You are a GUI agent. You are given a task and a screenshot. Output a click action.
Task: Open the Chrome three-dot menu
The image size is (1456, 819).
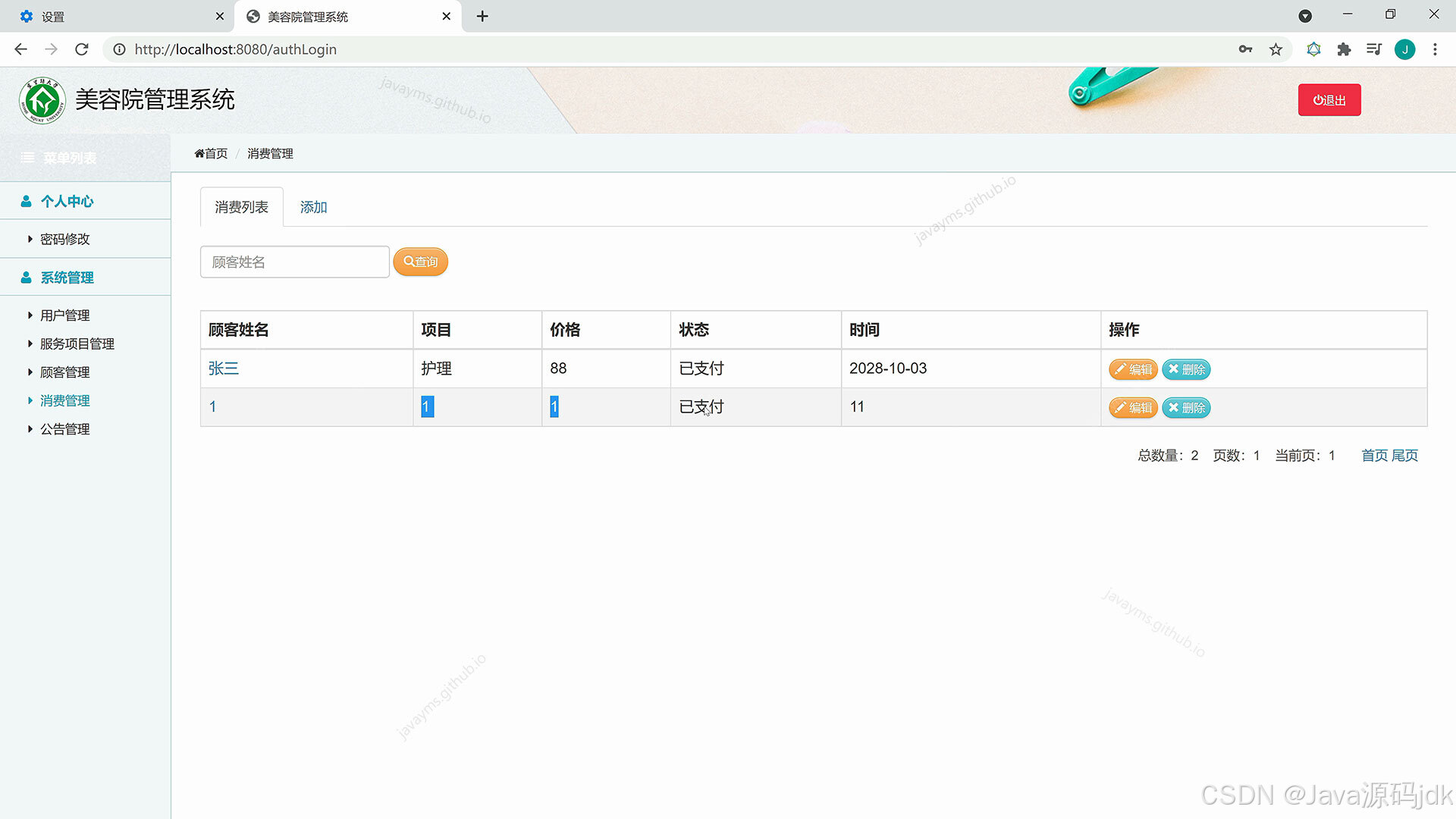point(1435,49)
